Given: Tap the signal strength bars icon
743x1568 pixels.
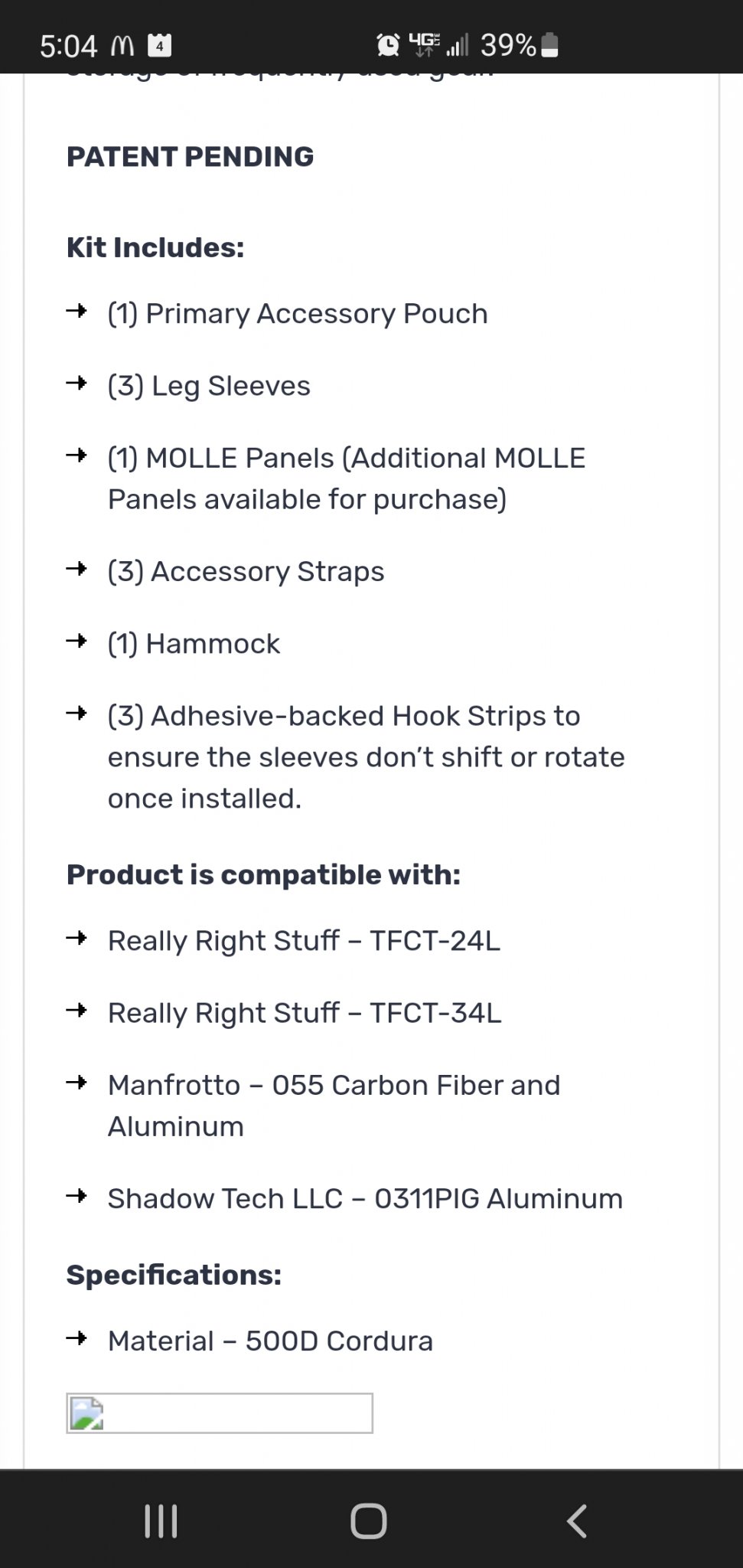Looking at the screenshot, I should (x=457, y=46).
